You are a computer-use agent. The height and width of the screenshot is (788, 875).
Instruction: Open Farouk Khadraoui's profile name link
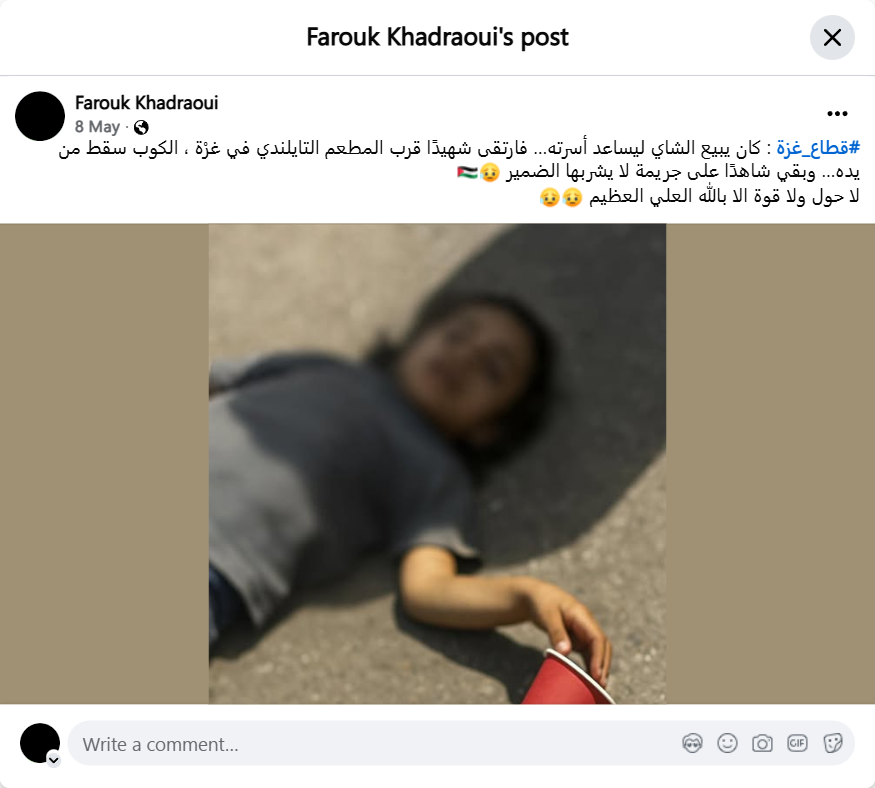146,103
